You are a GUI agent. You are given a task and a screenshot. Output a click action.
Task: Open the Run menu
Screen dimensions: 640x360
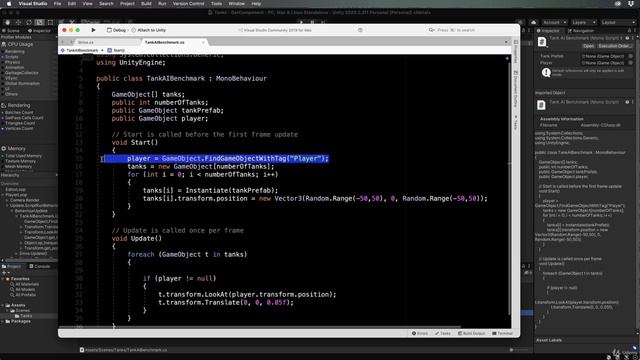tap(162, 4)
